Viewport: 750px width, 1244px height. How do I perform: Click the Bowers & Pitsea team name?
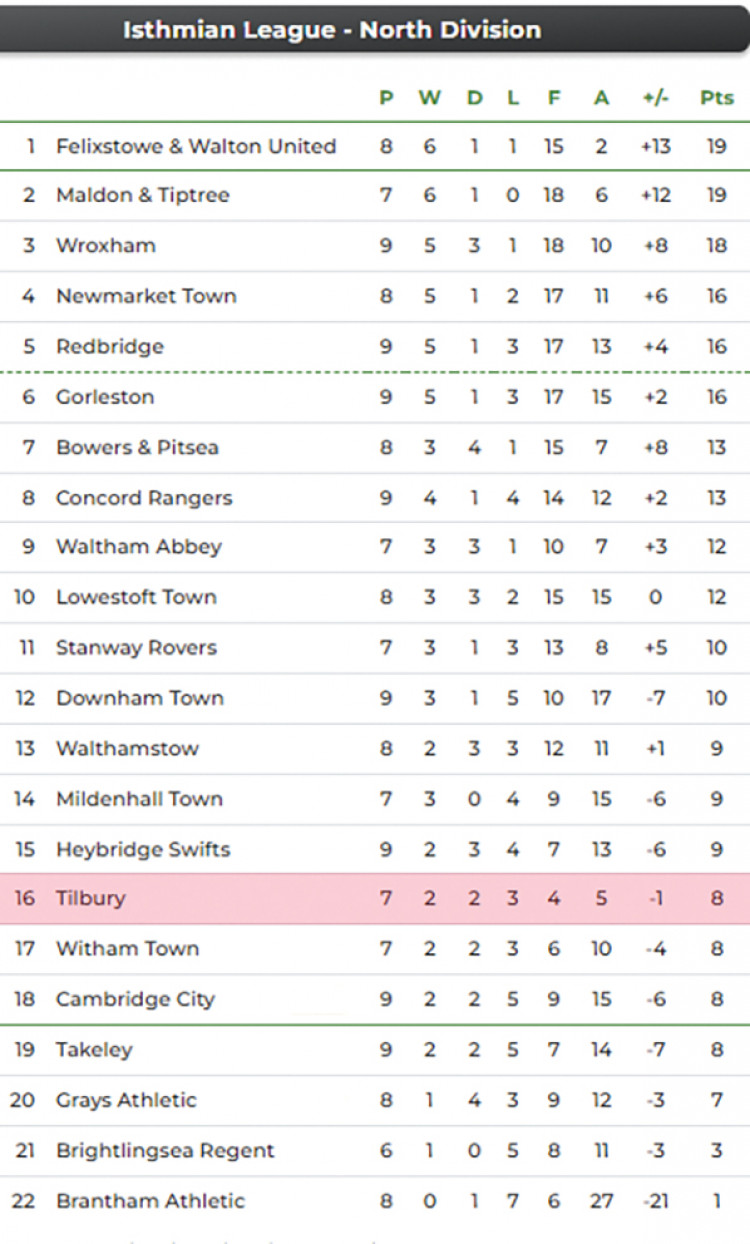[x=137, y=447]
